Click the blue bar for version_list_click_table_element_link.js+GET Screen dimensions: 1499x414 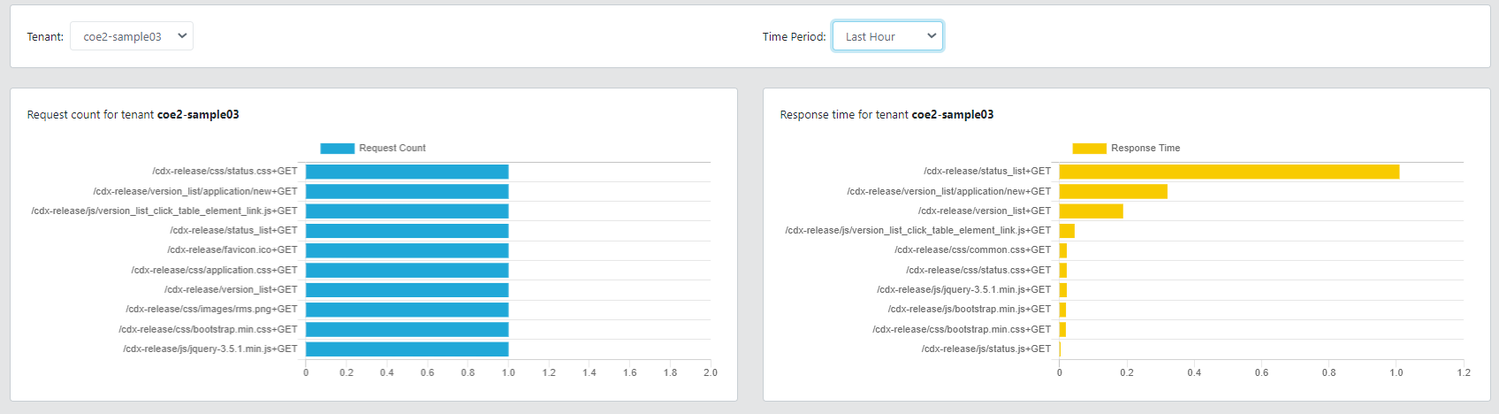click(x=407, y=211)
